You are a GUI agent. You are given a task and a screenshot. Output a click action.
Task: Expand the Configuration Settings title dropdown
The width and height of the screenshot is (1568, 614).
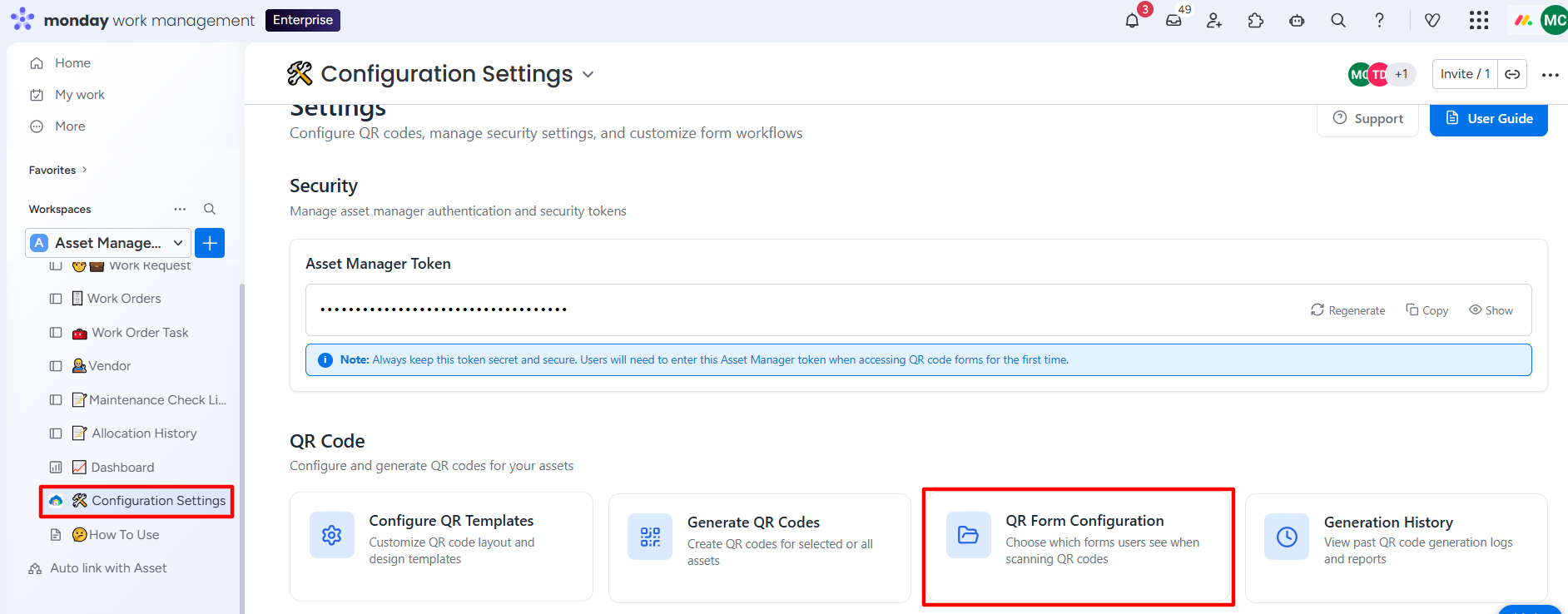coord(588,74)
